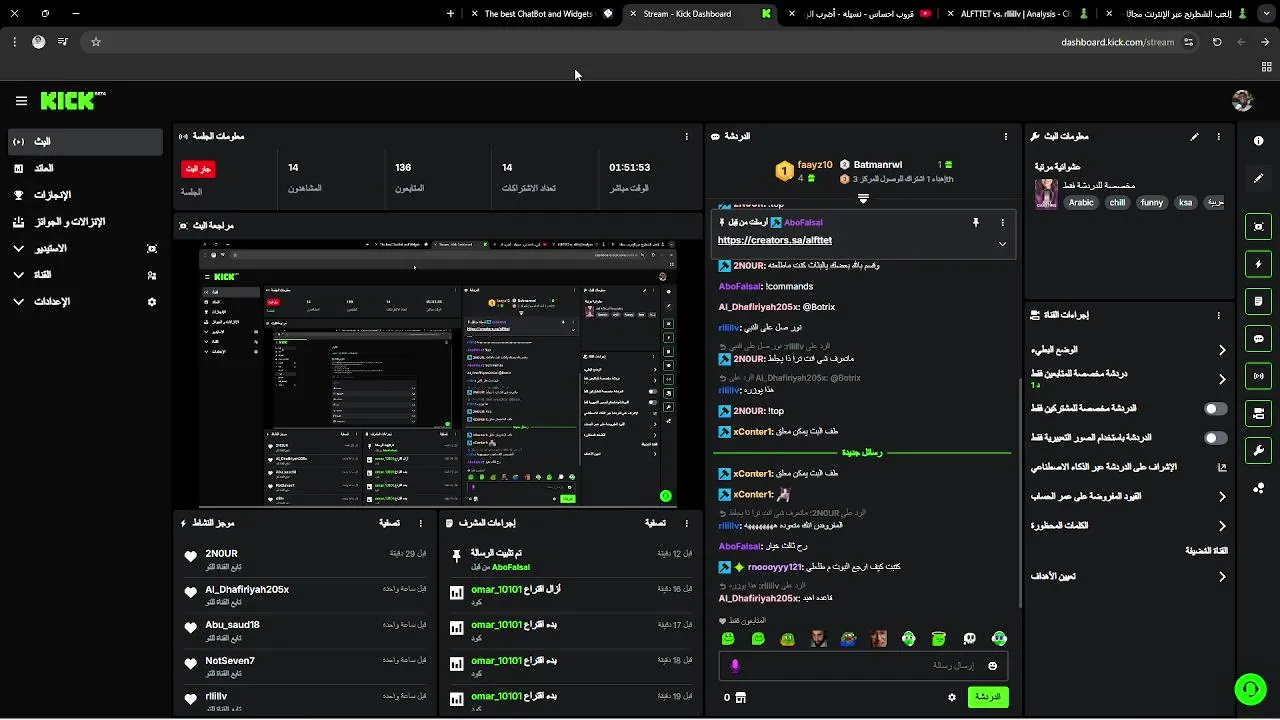Screen dimensions: 1280x720
Task: Edit stream info with the pencil icon
Action: [1194, 136]
